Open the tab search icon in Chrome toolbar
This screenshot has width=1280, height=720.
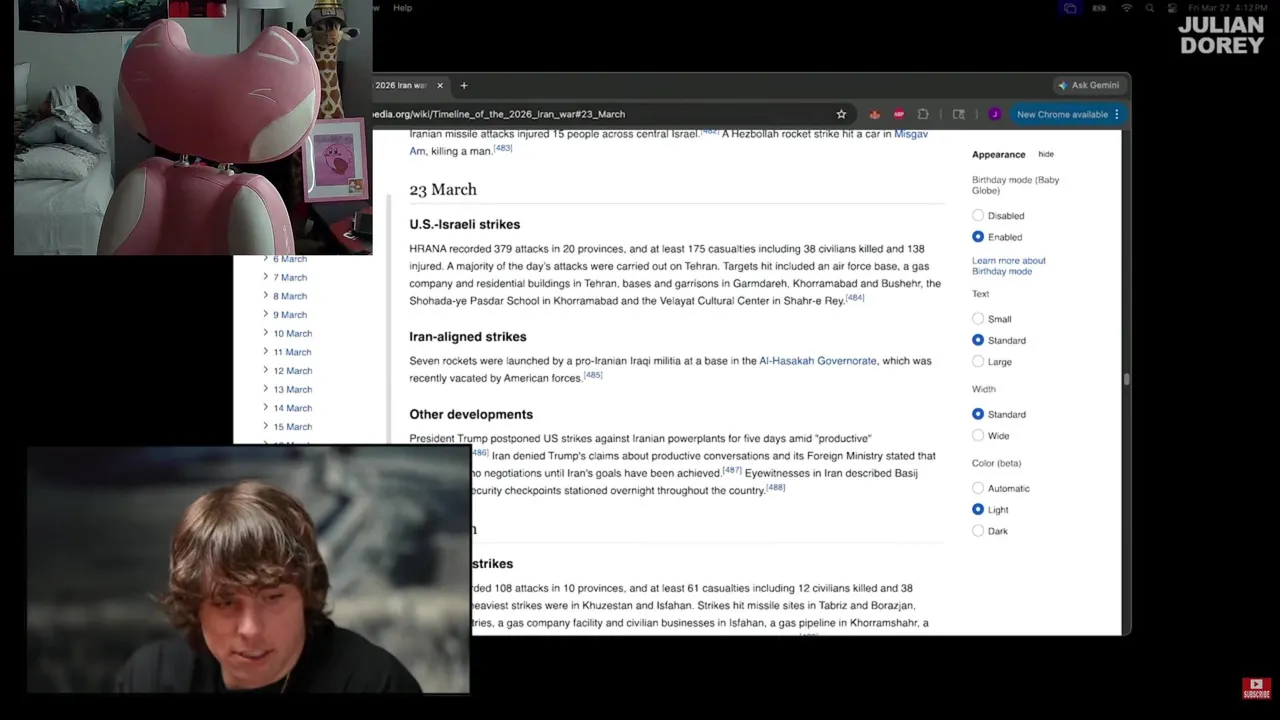(958, 114)
